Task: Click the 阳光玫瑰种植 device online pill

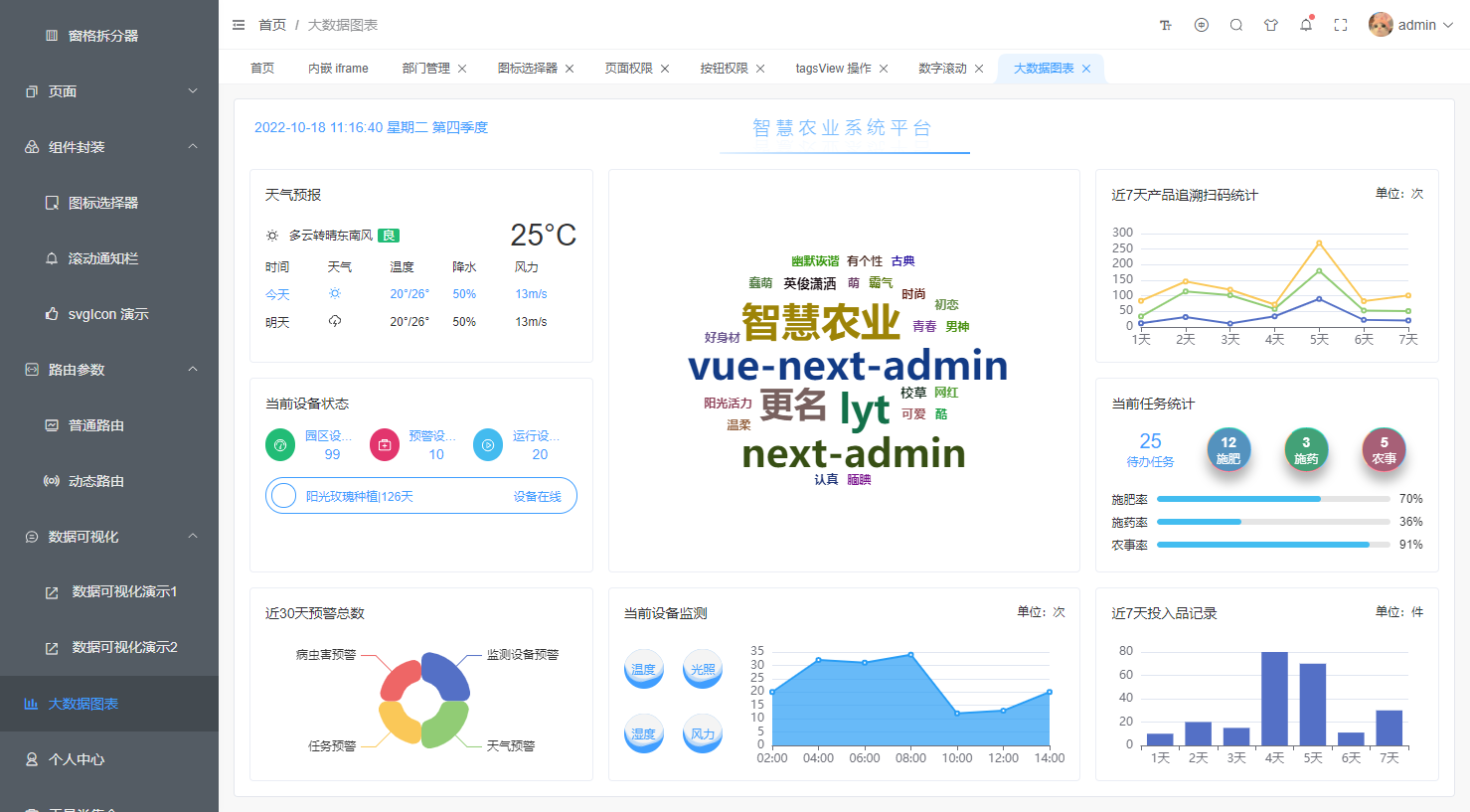Action: click(421, 496)
